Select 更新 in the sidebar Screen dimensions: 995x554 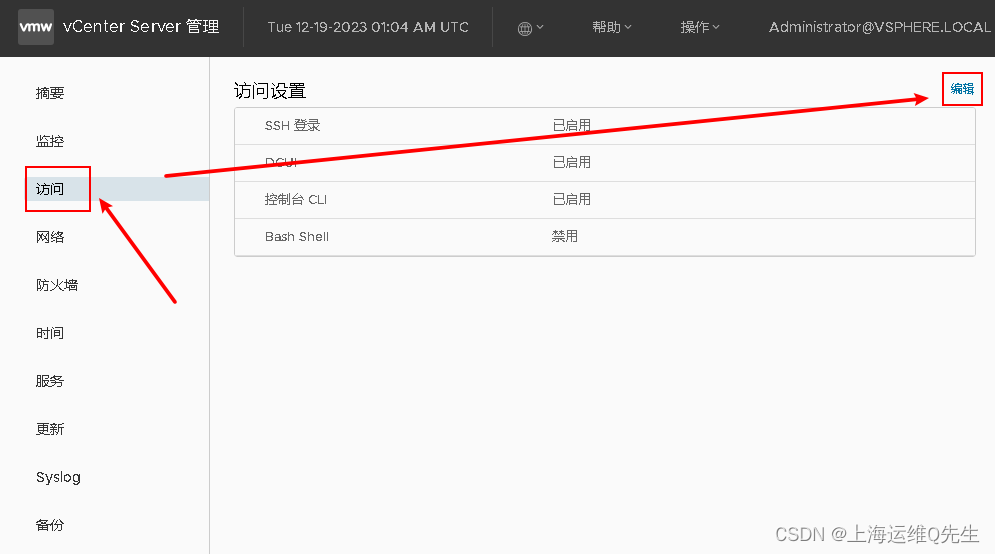coord(49,429)
